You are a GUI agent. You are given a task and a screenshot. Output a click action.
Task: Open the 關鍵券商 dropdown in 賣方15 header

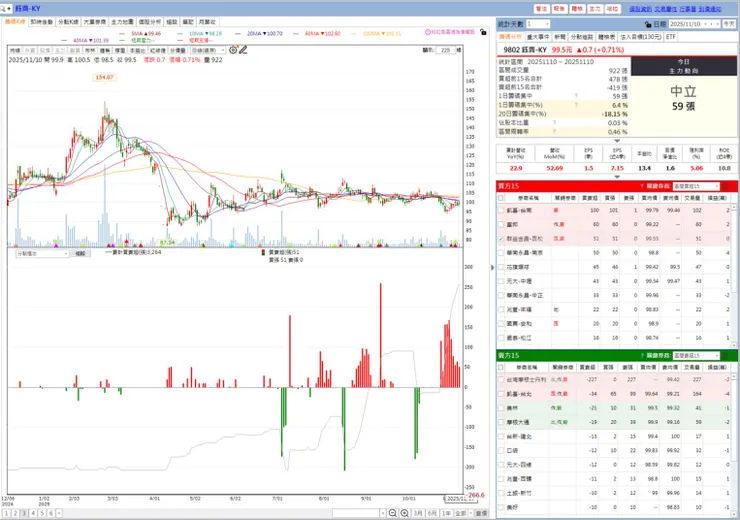696,355
